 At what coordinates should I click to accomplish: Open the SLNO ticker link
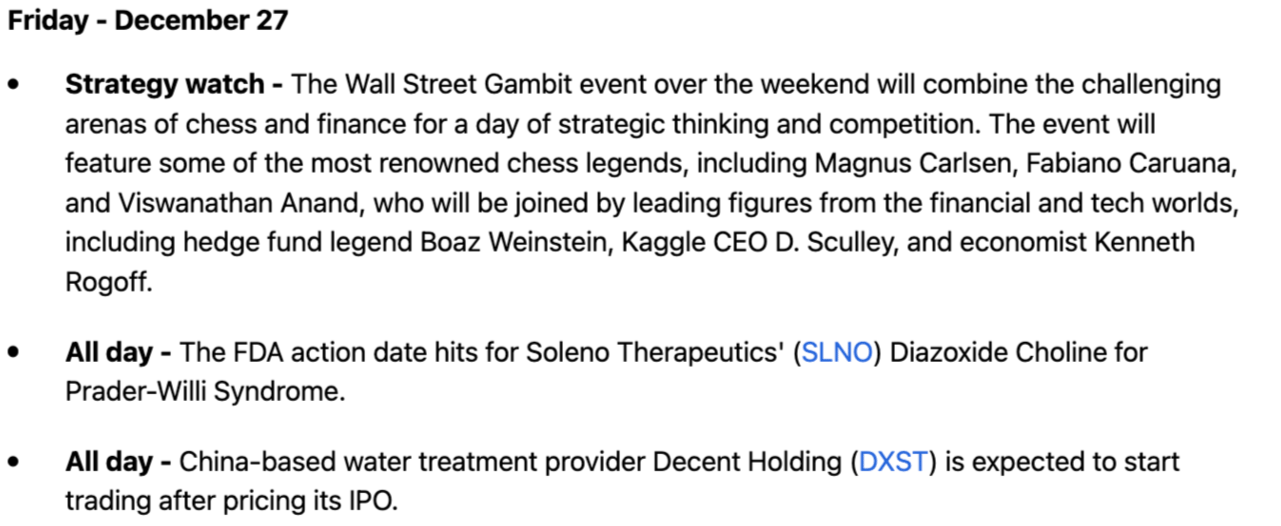click(x=837, y=354)
